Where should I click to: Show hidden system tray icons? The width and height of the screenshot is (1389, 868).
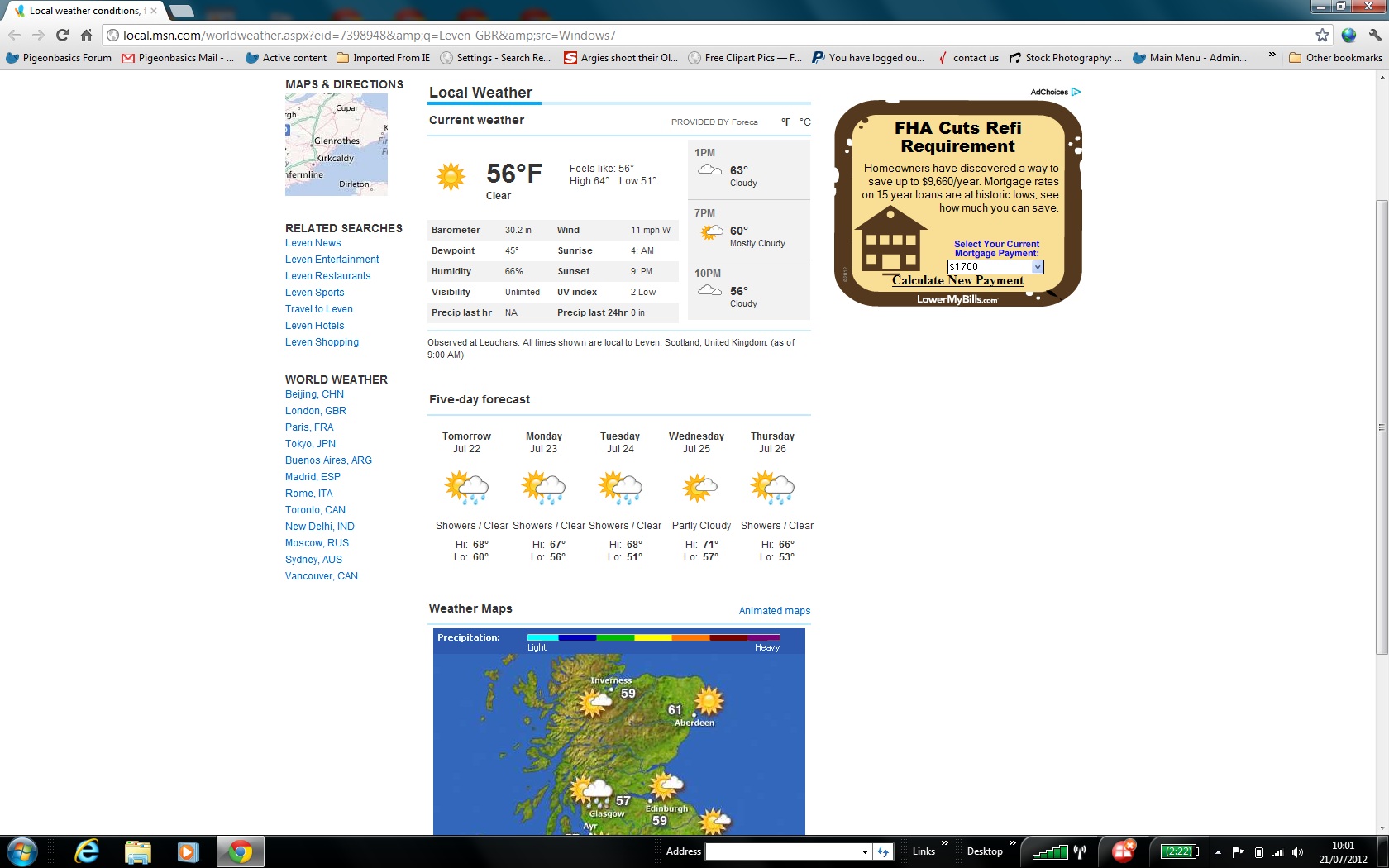pyautogui.click(x=1218, y=852)
